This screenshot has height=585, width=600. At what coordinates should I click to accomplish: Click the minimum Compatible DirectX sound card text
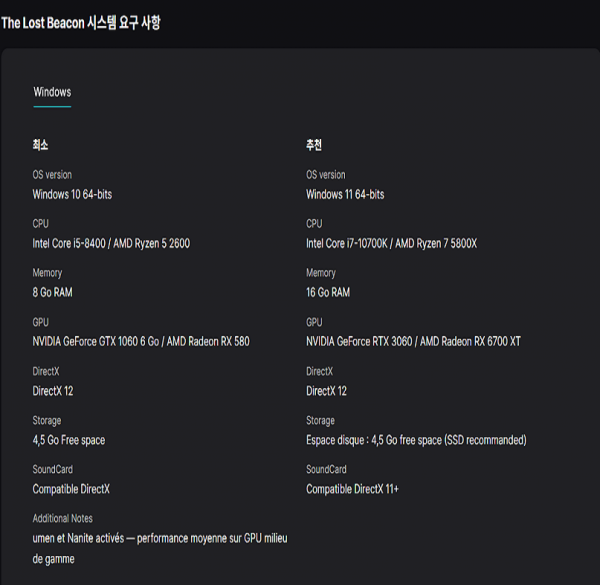click(x=71, y=489)
